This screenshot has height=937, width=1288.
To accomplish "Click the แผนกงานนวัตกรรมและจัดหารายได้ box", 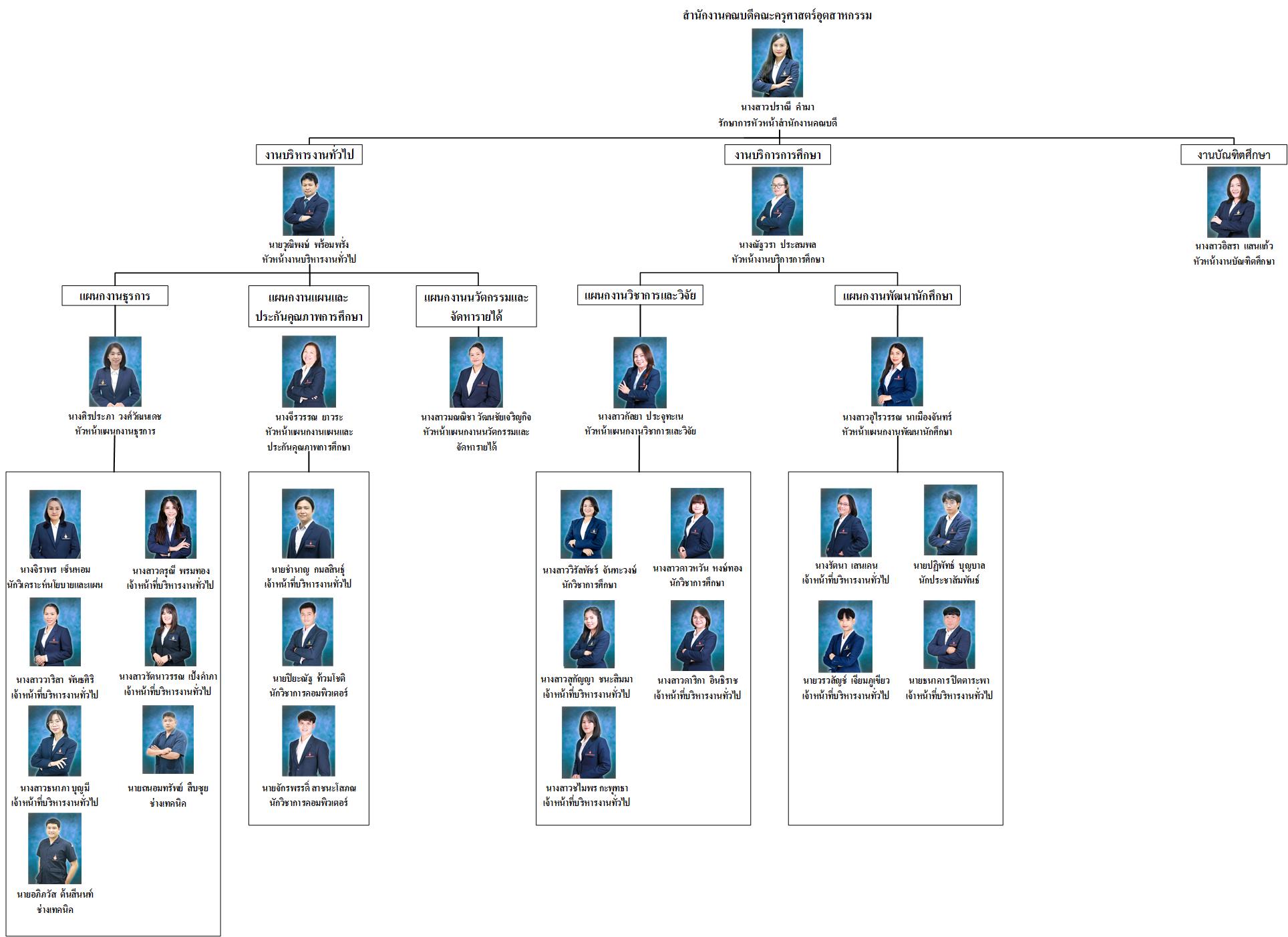I will tap(476, 307).
